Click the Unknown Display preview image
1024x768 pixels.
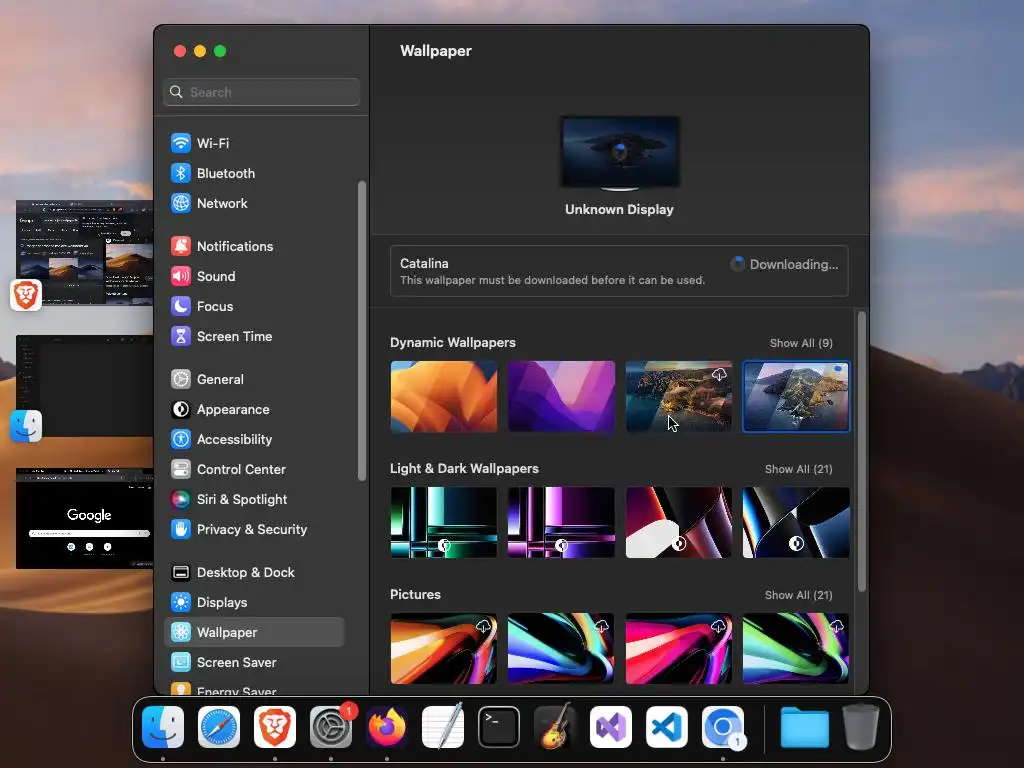[x=620, y=153]
